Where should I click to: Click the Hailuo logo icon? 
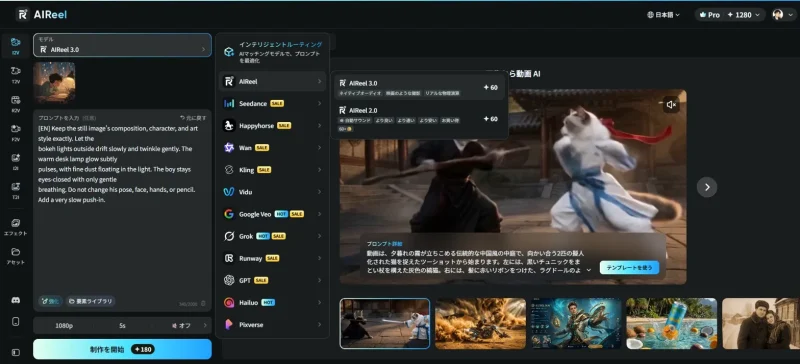[229, 303]
